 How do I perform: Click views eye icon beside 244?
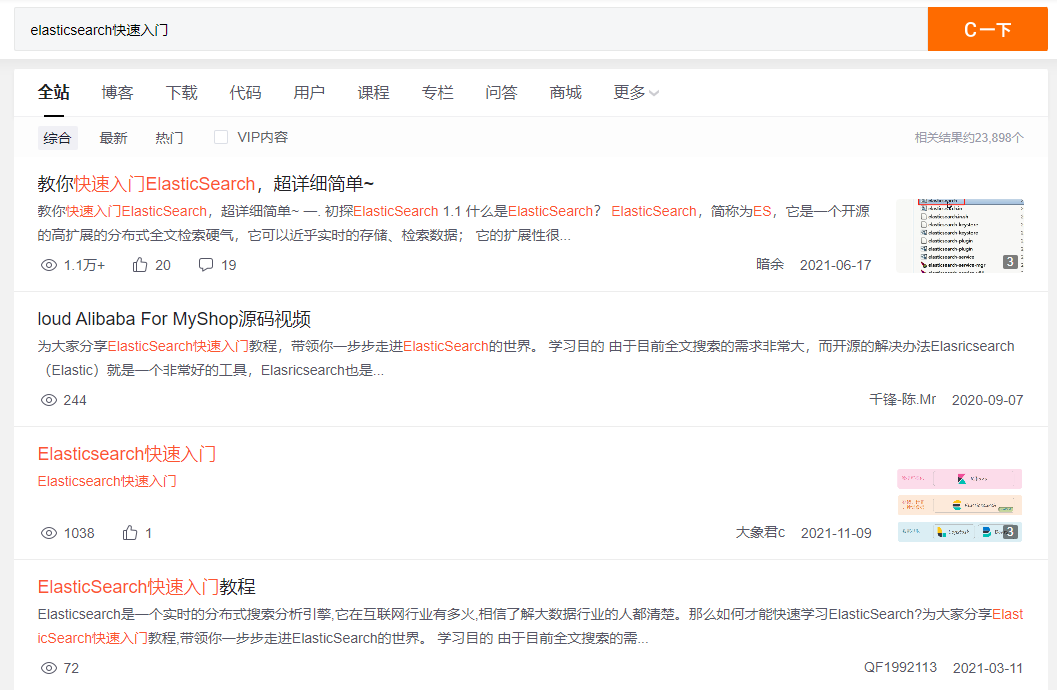(49, 400)
